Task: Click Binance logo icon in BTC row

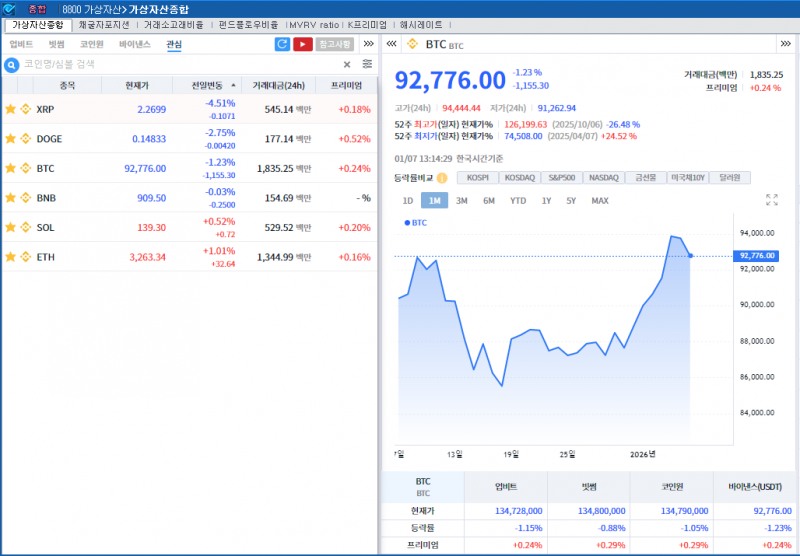Action: click(x=26, y=168)
